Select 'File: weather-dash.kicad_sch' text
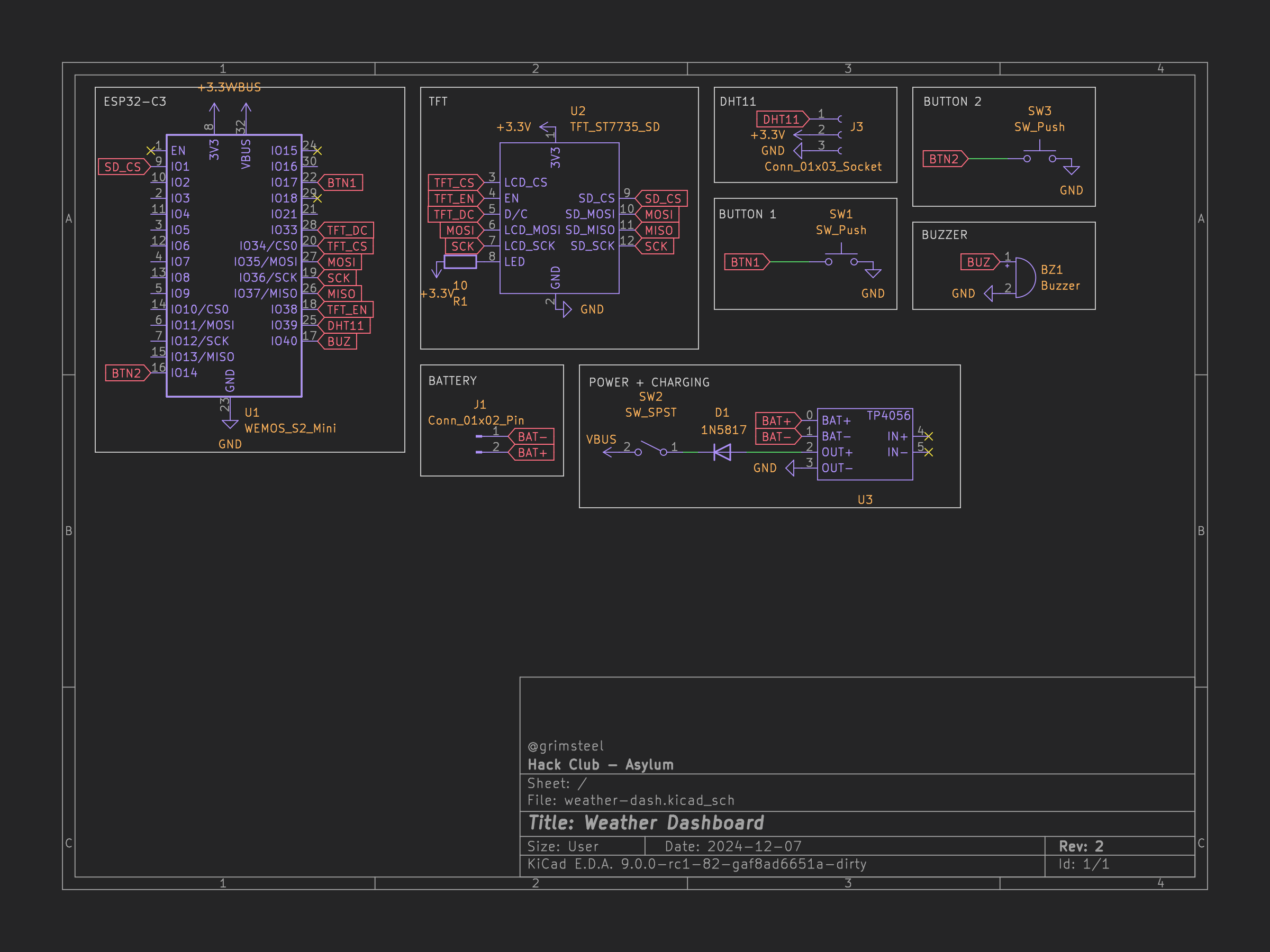Image resolution: width=1270 pixels, height=952 pixels. click(631, 801)
